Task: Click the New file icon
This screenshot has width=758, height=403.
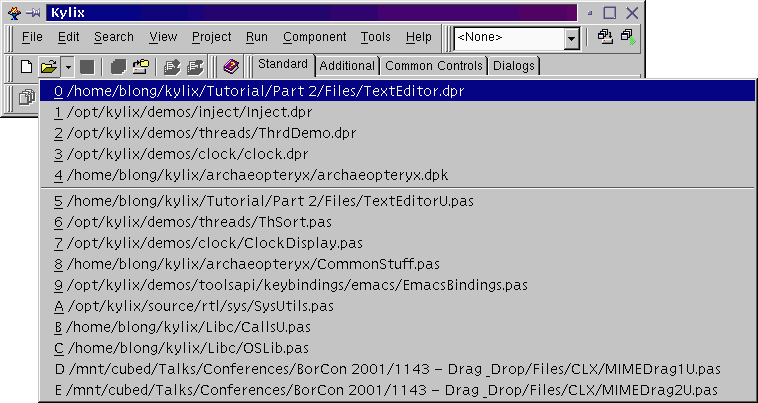Action: coord(27,67)
